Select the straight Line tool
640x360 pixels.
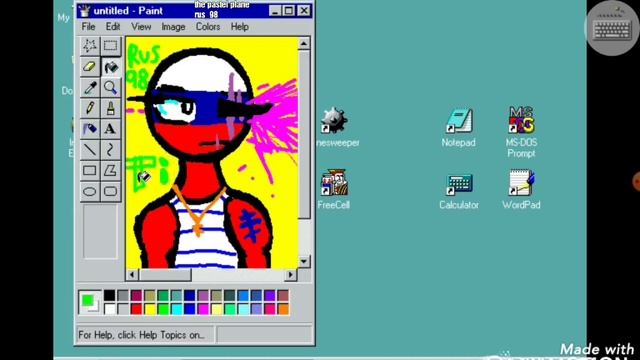(90, 150)
